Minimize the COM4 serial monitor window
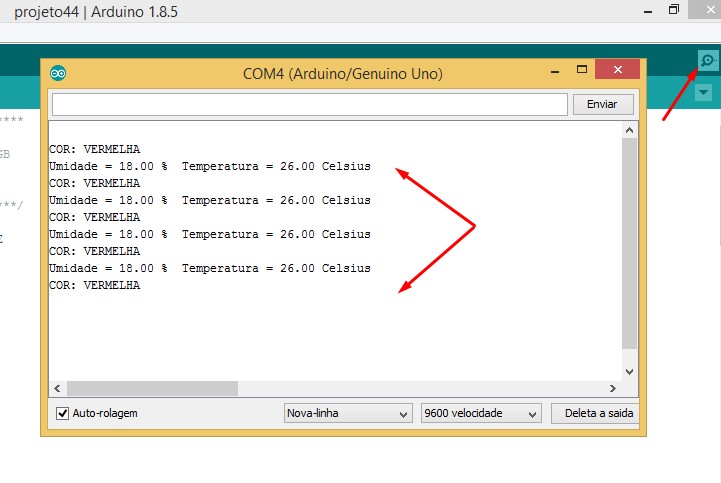The width and height of the screenshot is (721, 483). (x=555, y=71)
